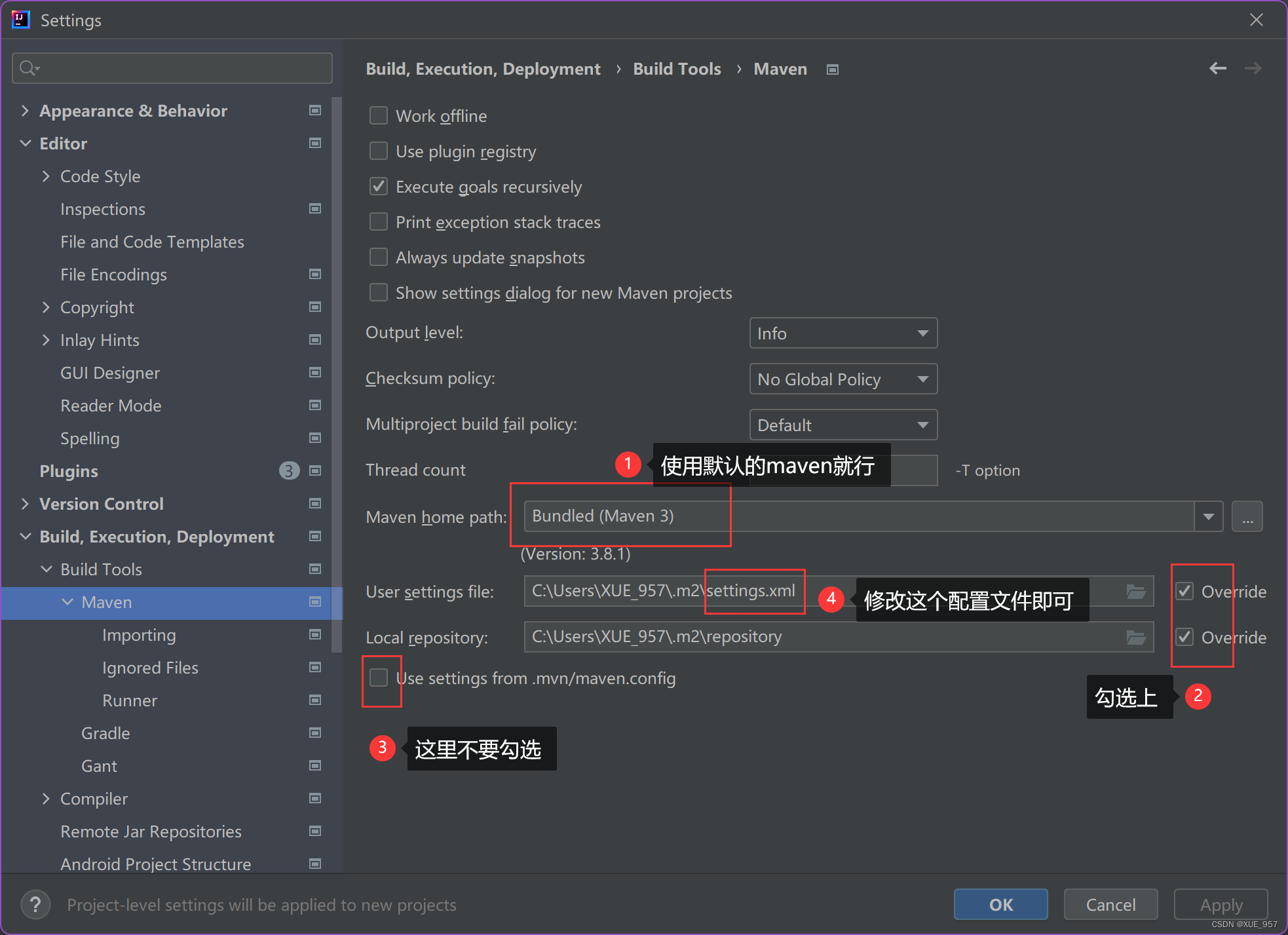Browse for local repository folder icon
This screenshot has width=1288, height=935.
click(1136, 637)
